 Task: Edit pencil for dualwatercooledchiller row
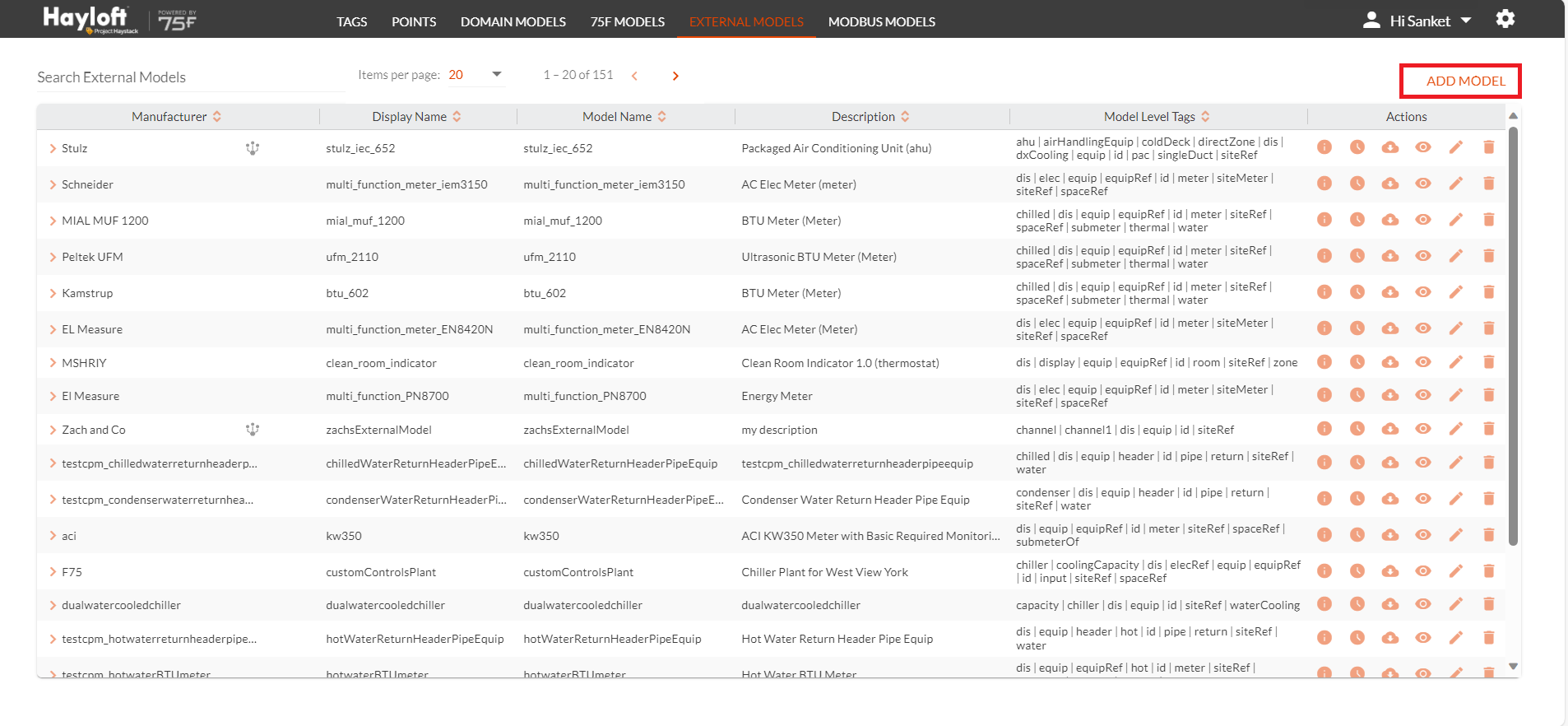pos(1456,604)
